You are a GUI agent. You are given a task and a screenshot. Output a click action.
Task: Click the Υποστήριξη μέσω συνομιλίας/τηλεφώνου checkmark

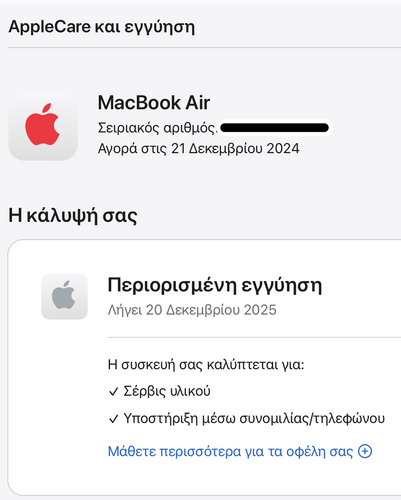(114, 419)
